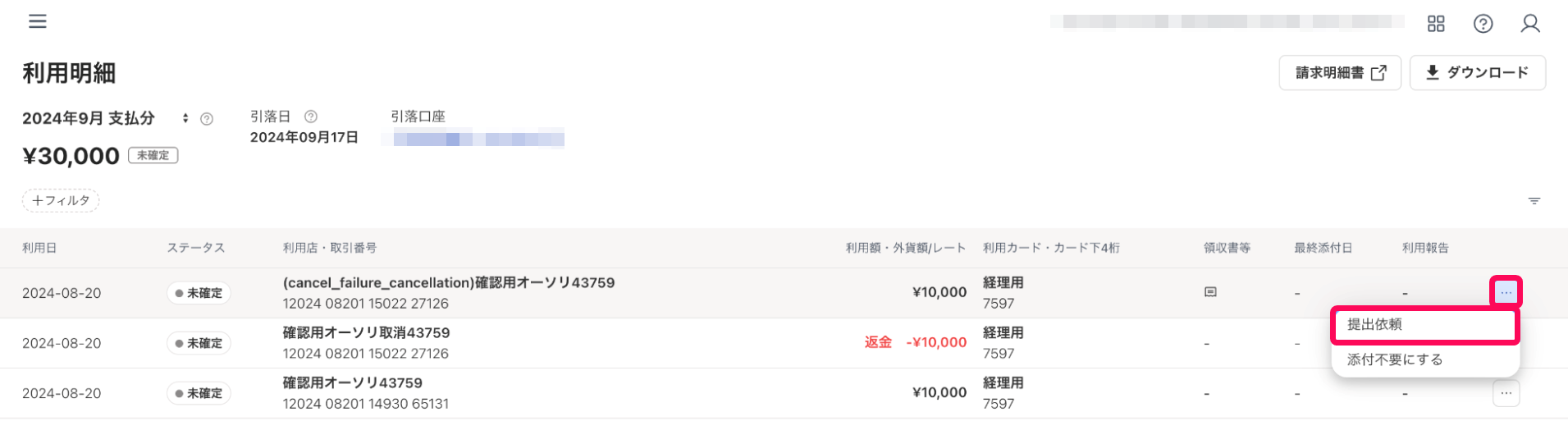The image size is (1568, 421).
Task: Select 提出依頼 from the context menu
Action: [1425, 324]
